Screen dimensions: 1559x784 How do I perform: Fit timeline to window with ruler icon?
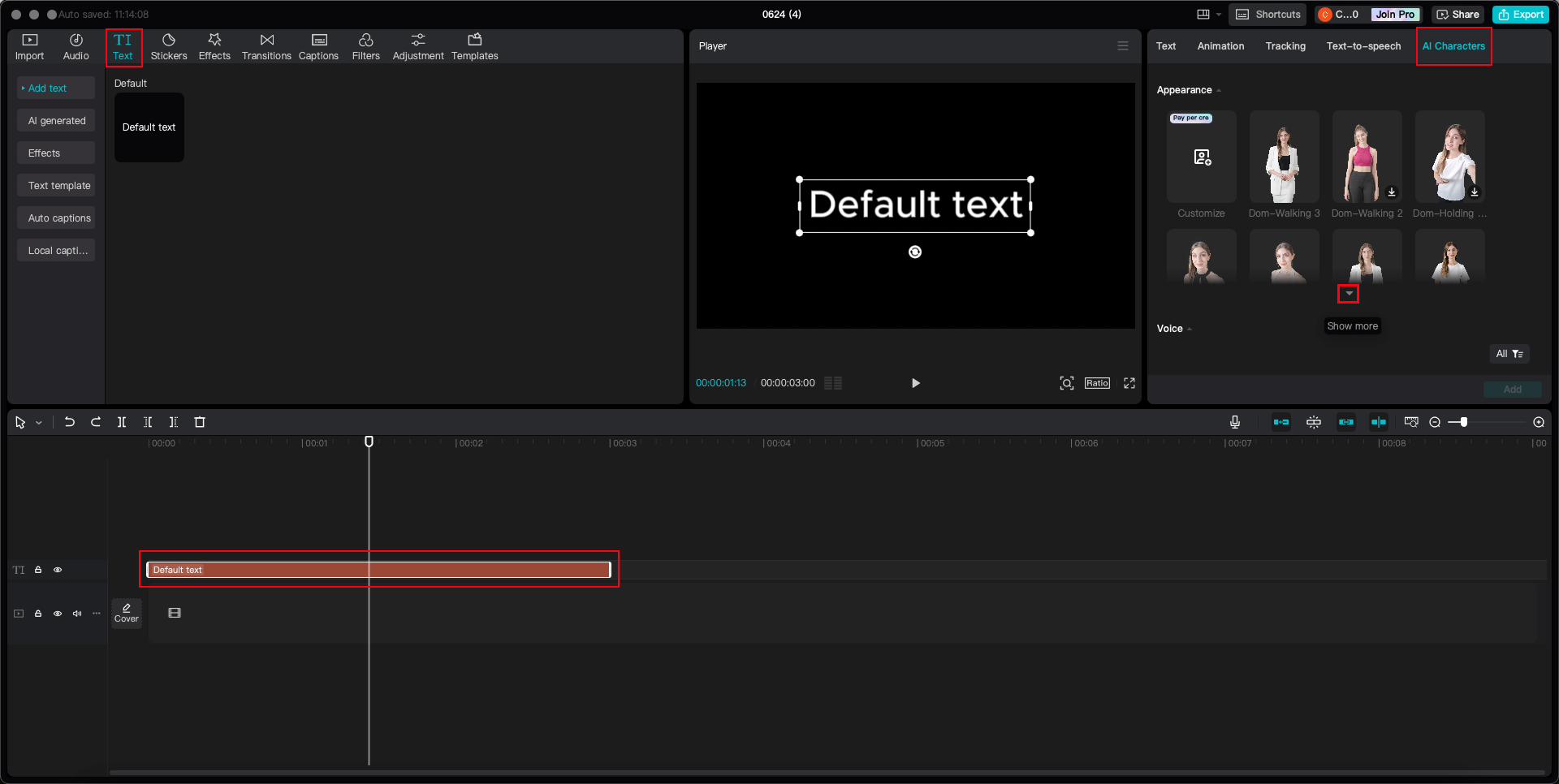1411,422
